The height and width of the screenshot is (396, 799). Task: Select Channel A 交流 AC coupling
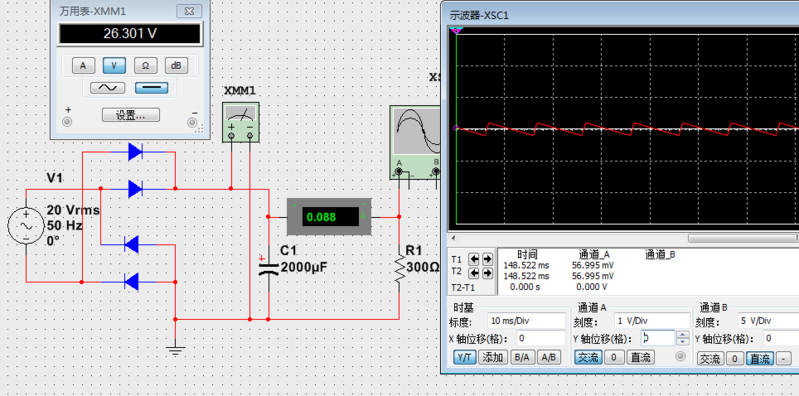(x=589, y=358)
